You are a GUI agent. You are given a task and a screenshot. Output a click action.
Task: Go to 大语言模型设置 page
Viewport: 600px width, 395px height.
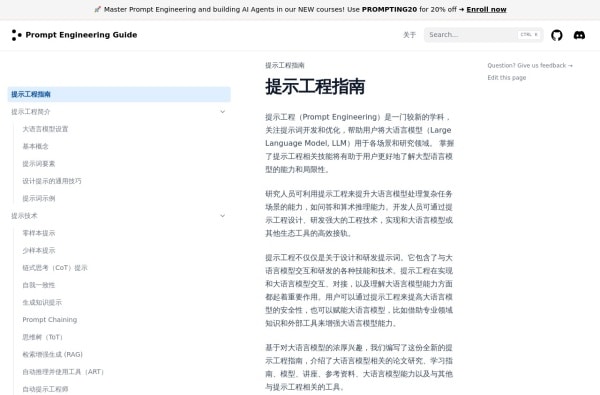click(x=45, y=129)
